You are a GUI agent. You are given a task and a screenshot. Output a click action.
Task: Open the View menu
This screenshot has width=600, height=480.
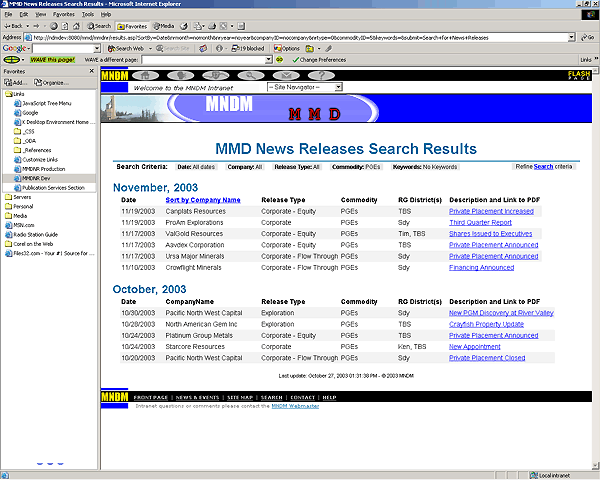(41, 15)
